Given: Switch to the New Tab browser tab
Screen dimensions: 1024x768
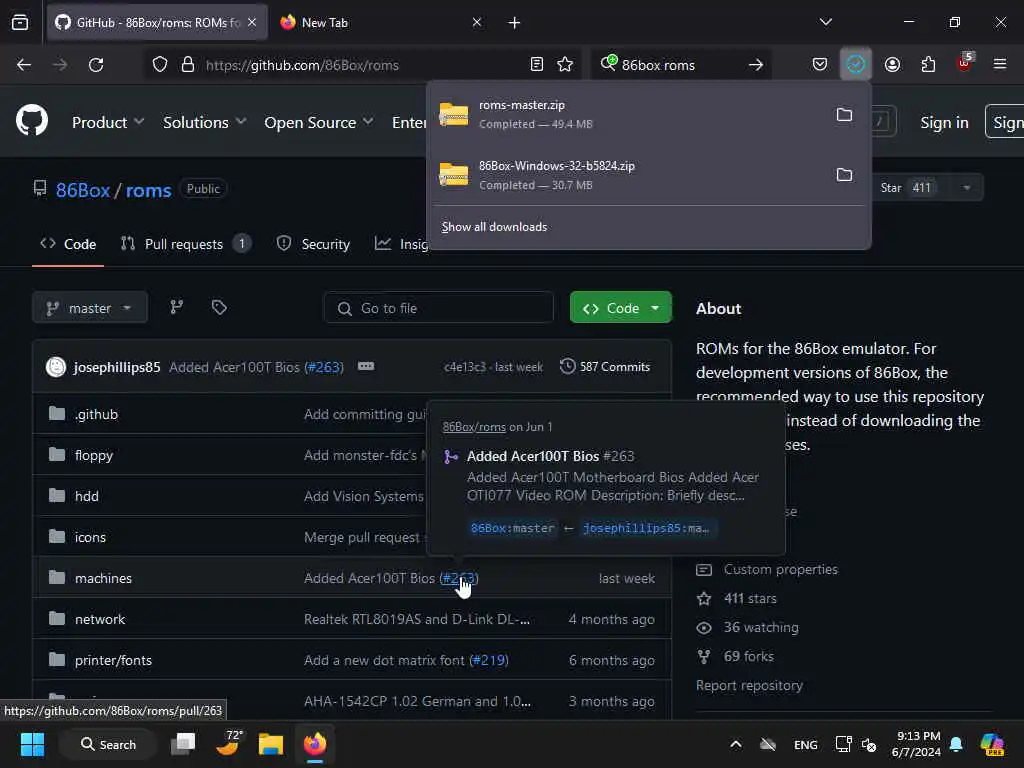Looking at the screenshot, I should coord(382,23).
